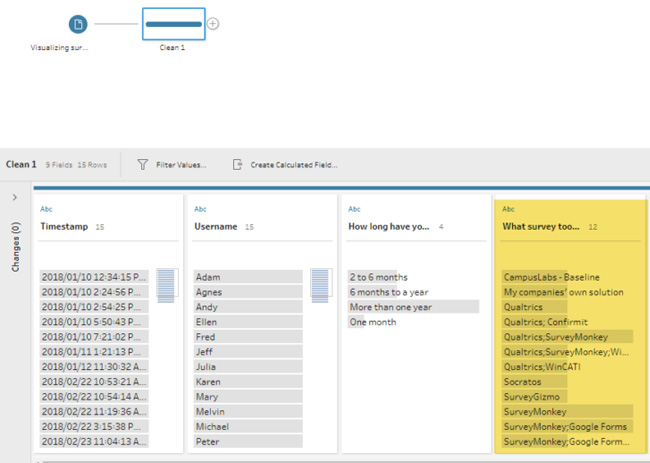
Task: Select the Visualizing survey input step icon
Action: pos(78,24)
